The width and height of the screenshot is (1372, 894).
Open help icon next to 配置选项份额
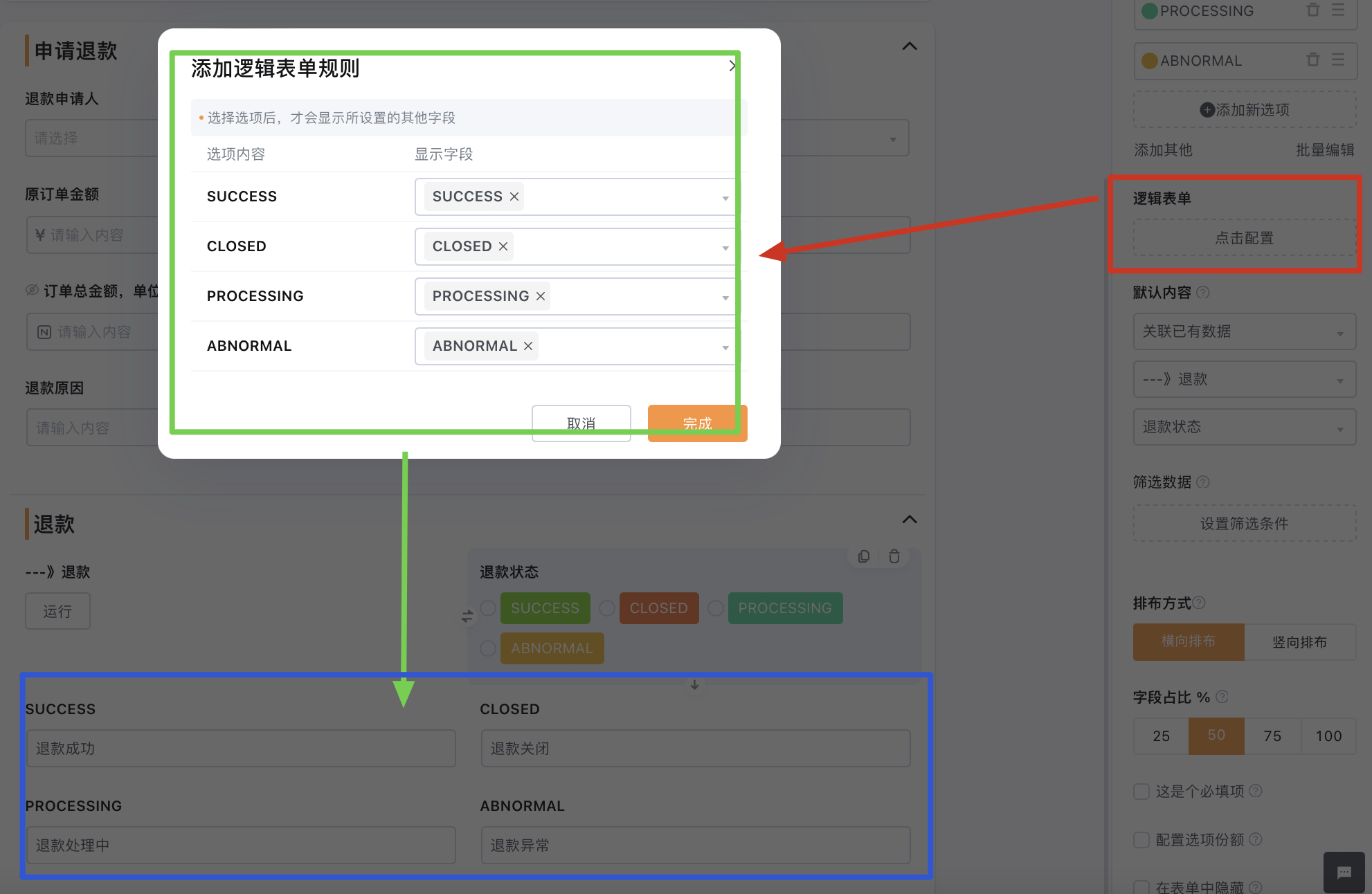click(1256, 839)
